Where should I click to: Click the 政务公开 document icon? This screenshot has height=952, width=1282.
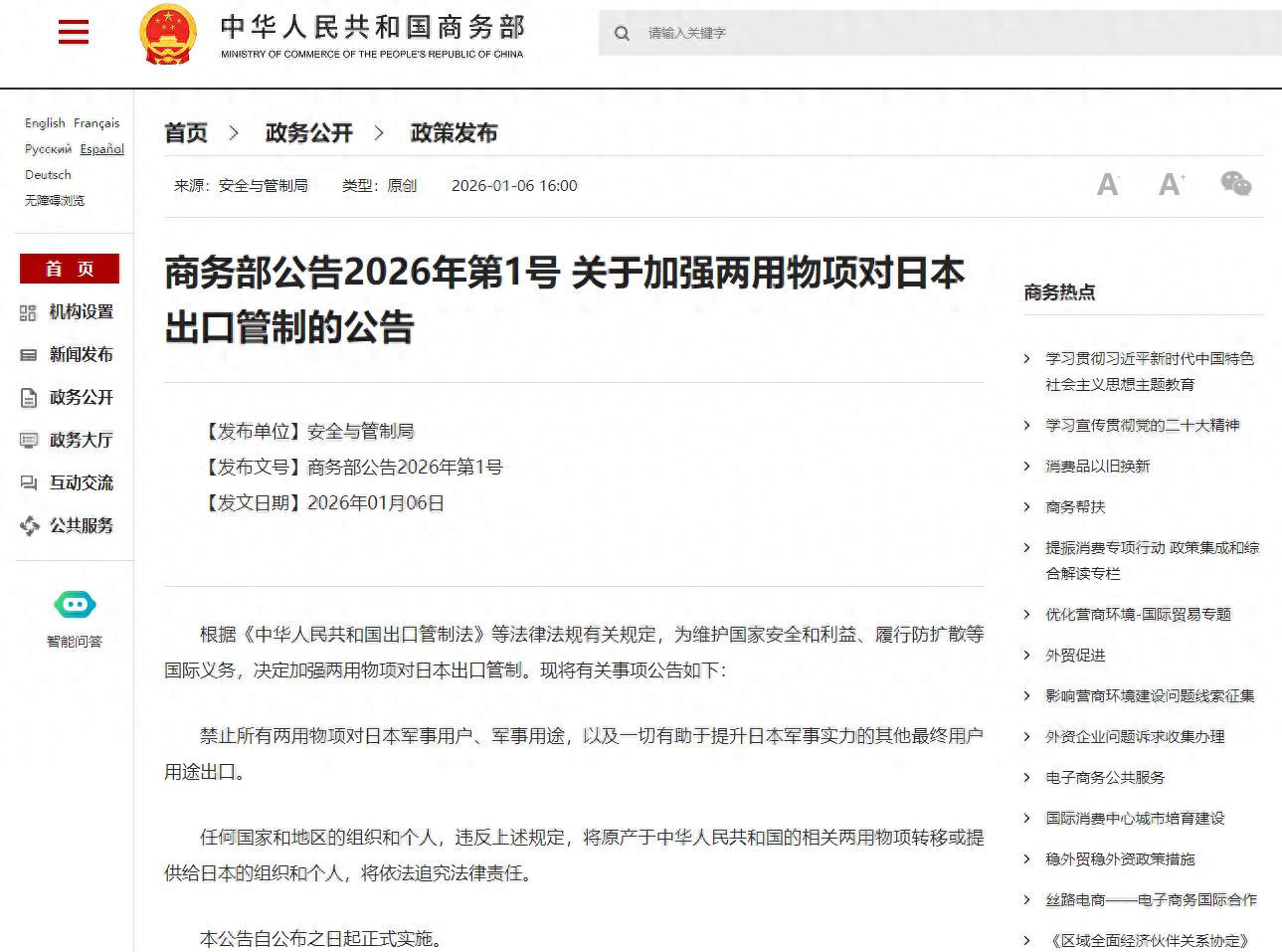(28, 398)
